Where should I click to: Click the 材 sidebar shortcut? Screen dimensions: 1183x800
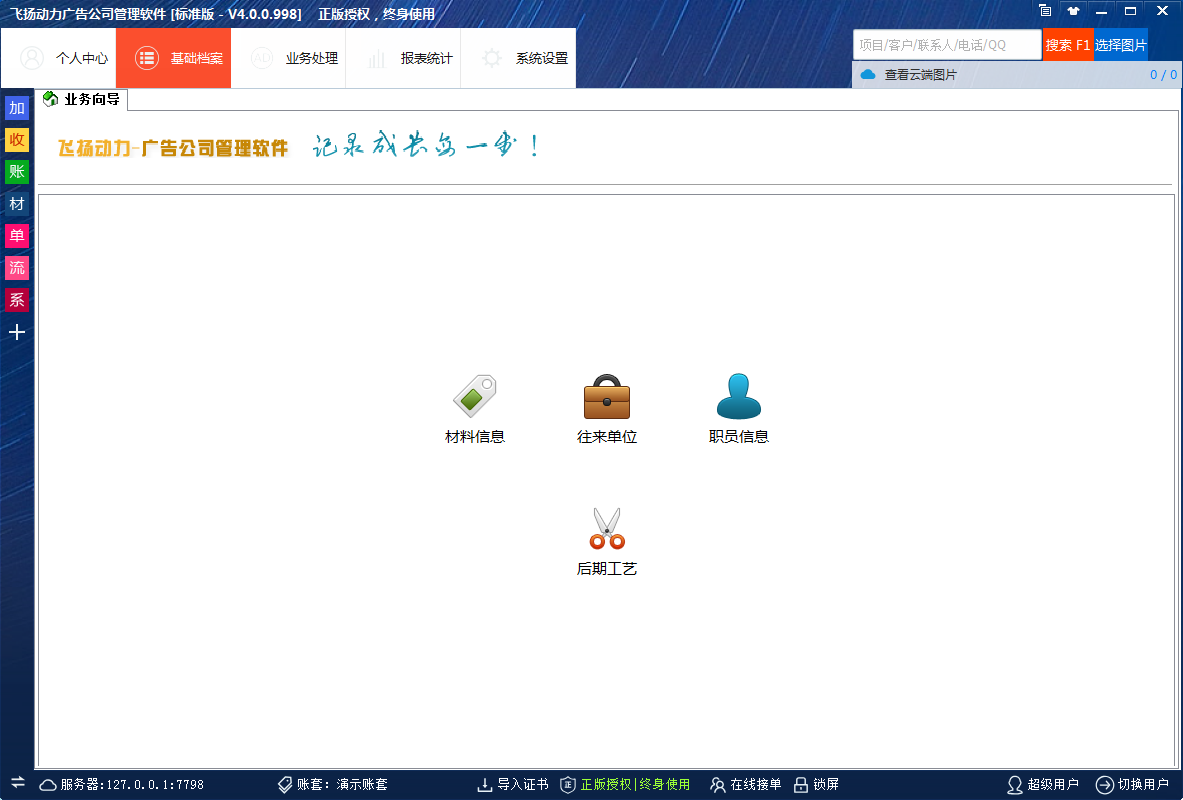[x=17, y=204]
